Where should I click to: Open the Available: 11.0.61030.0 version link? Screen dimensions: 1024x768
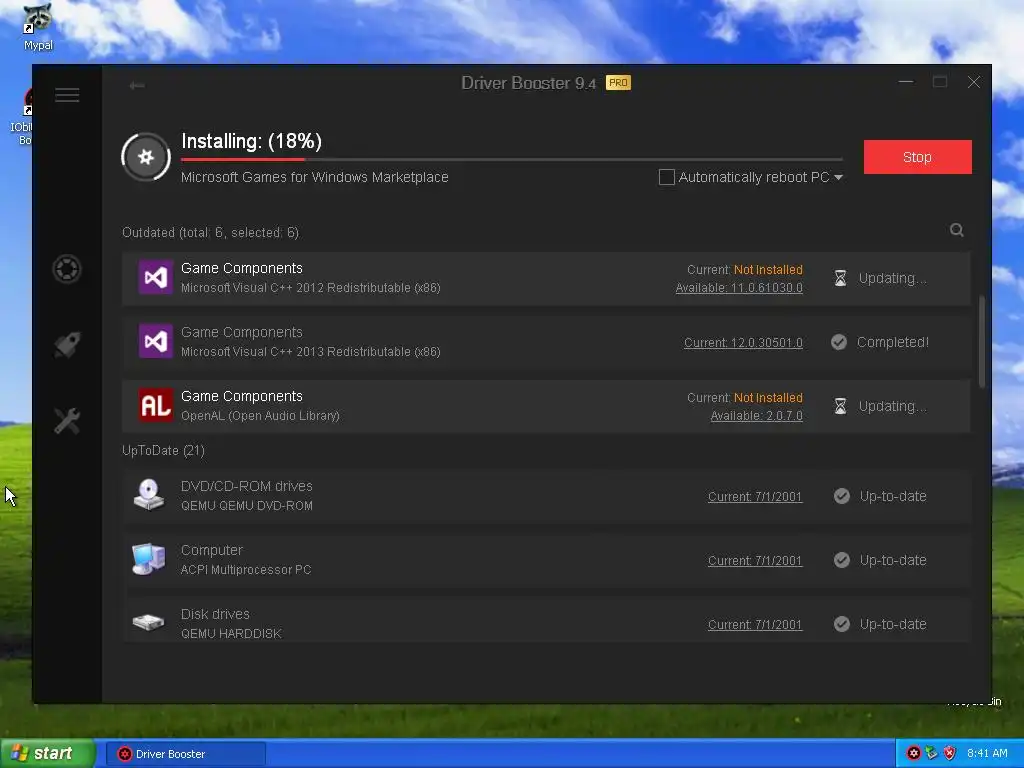pyautogui.click(x=739, y=288)
